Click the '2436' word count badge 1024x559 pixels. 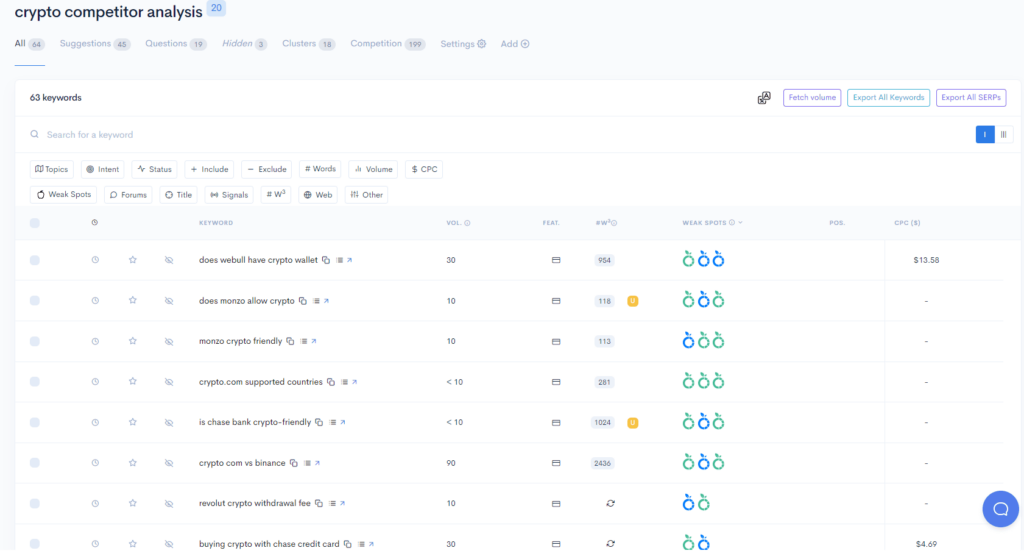tap(602, 463)
